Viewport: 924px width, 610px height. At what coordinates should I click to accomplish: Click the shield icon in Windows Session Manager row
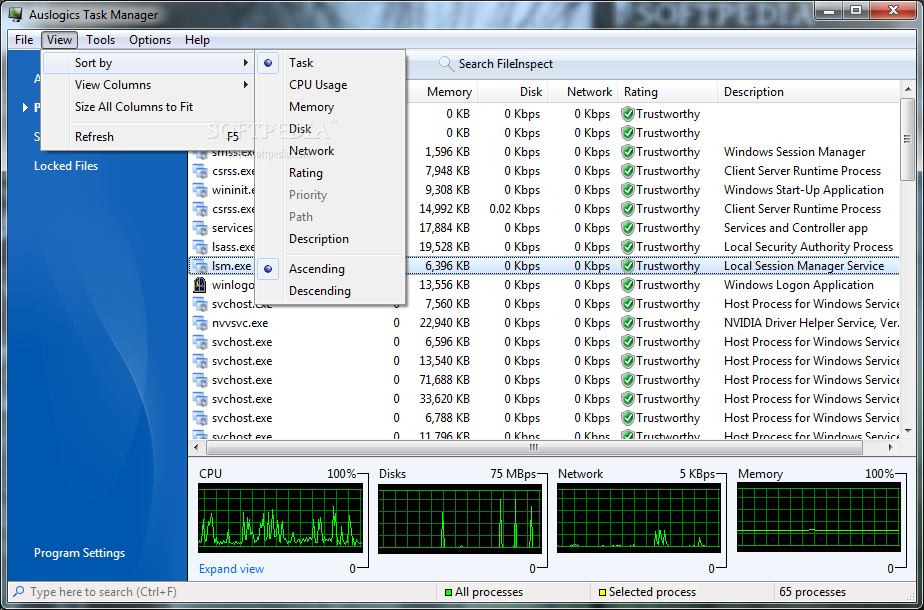628,152
